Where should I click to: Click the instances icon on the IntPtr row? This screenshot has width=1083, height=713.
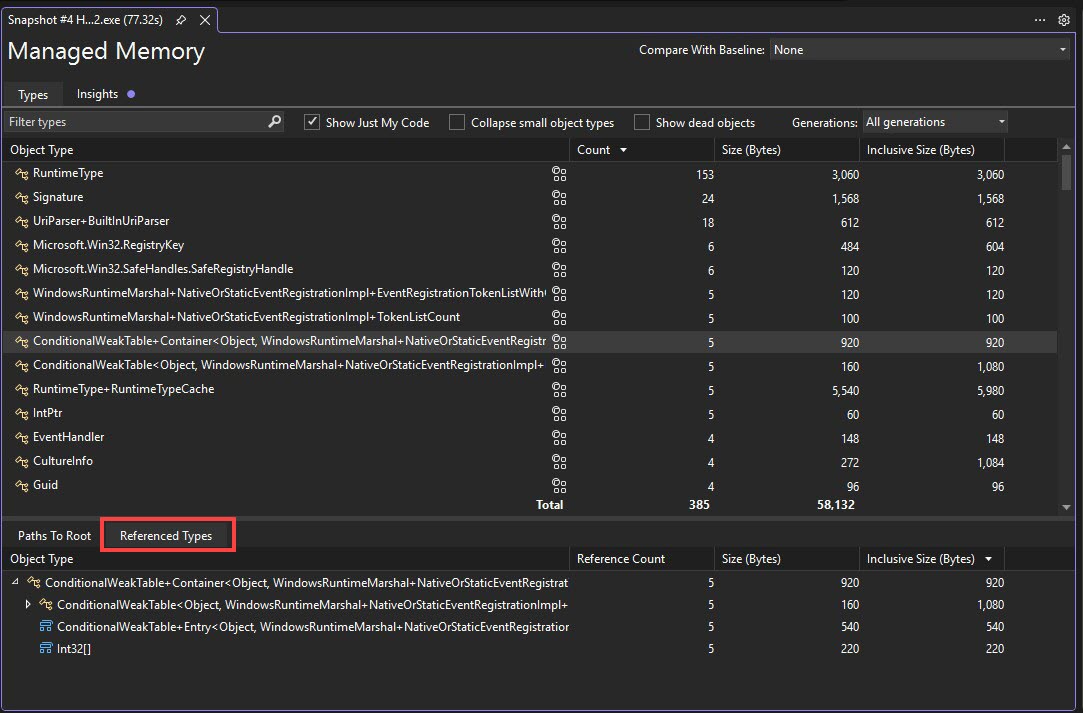tap(559, 414)
